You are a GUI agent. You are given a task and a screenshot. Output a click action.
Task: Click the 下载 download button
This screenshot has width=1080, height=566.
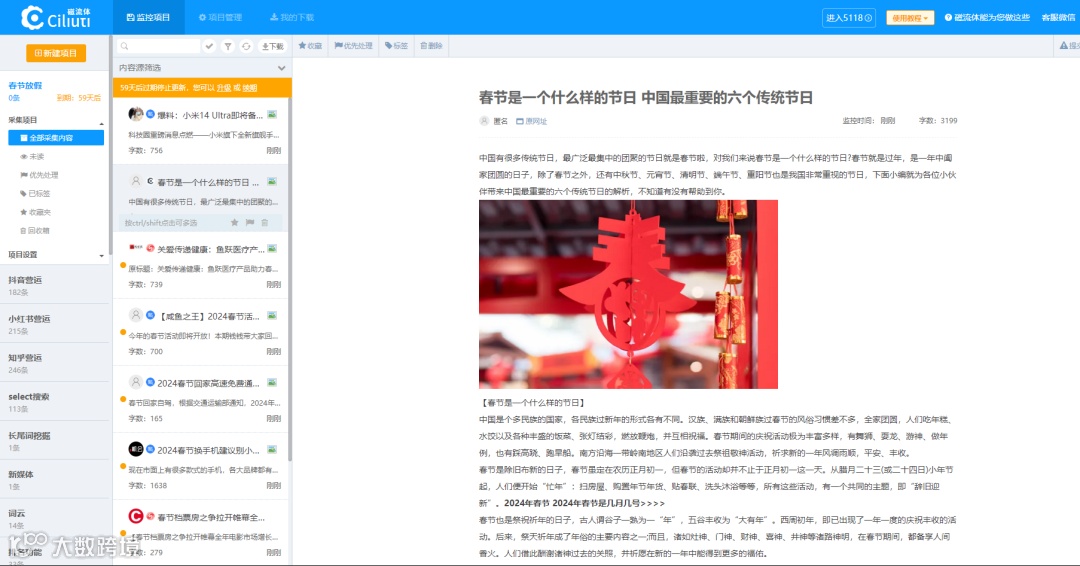click(x=273, y=46)
